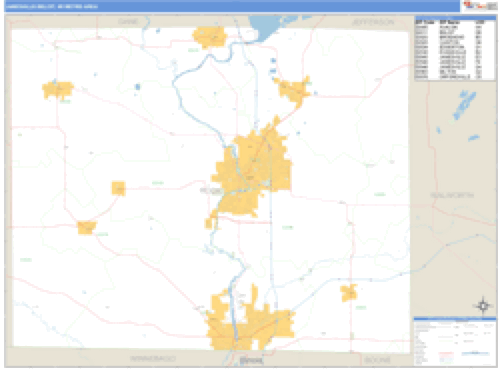Click the WINNEBAGO county label
Screen dimensions: 500x376
click(153, 359)
